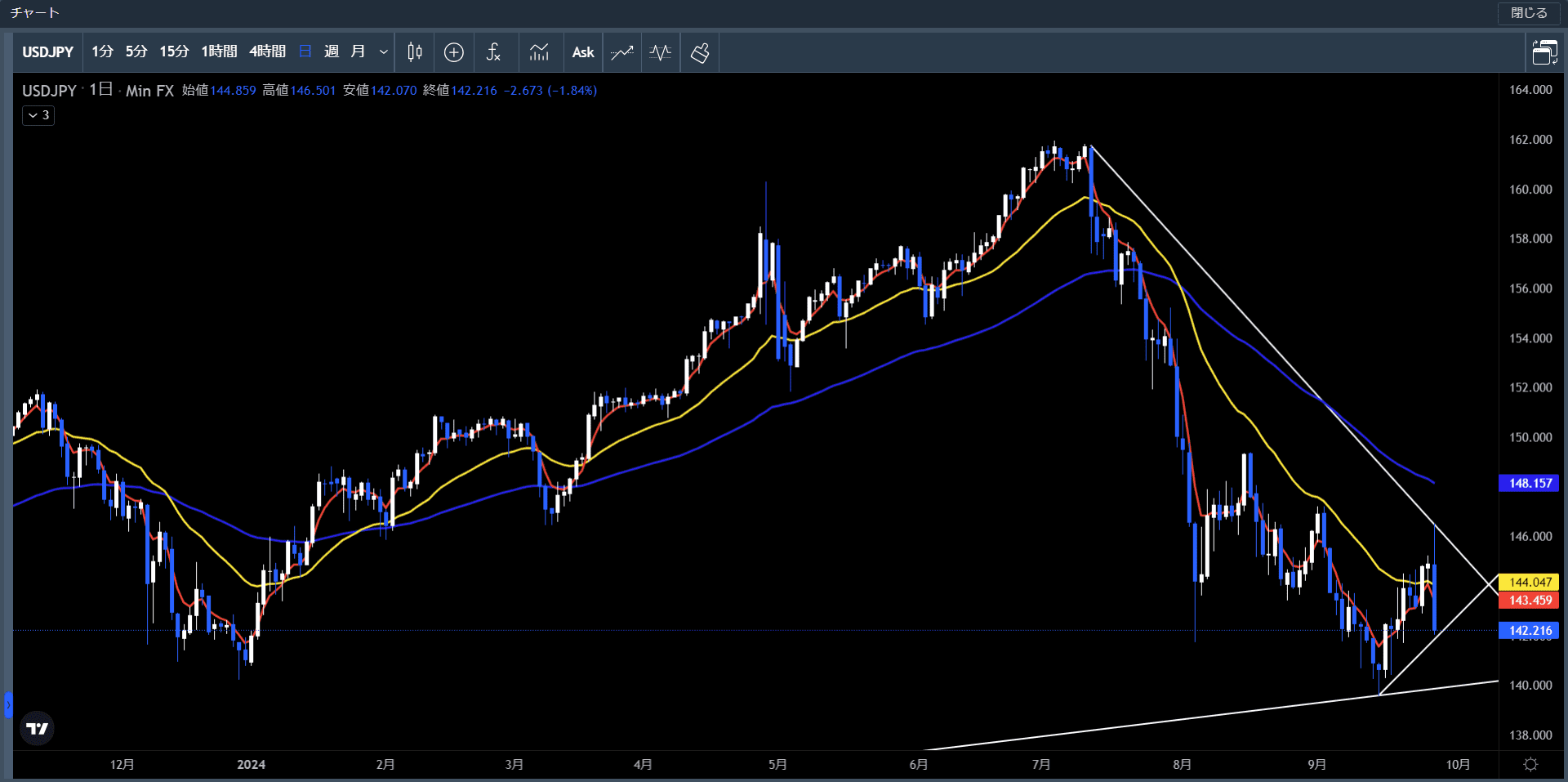
Task: Click the TradingView logo
Action: [38, 728]
